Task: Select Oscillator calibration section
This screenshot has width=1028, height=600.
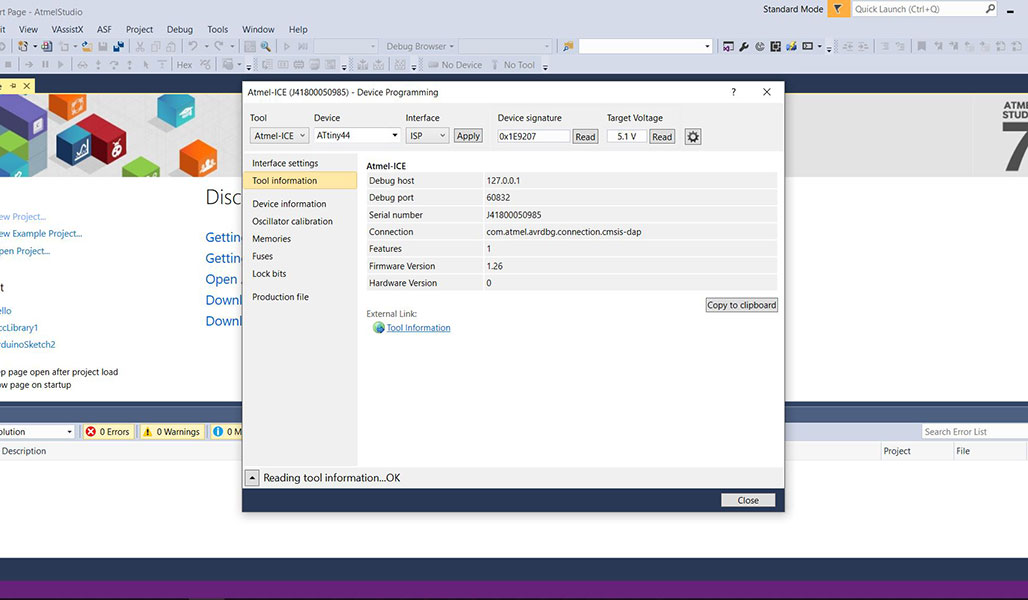Action: coord(300,222)
